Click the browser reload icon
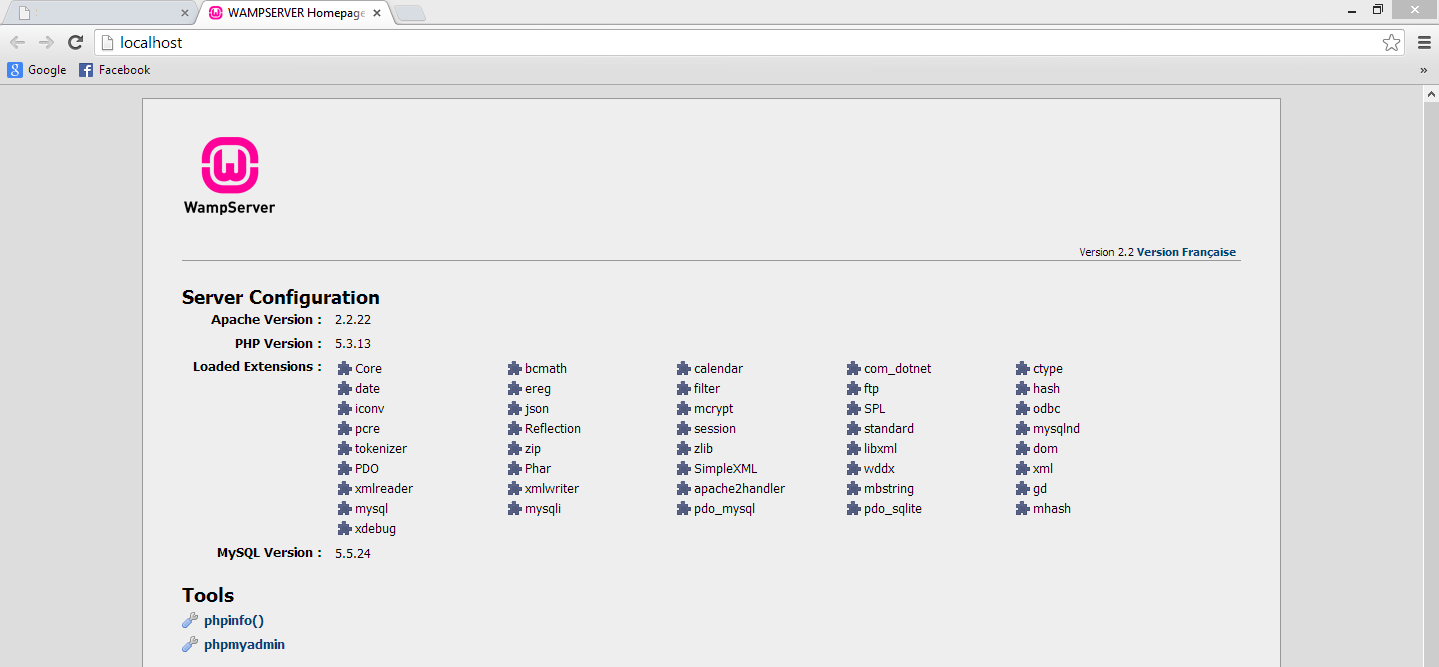 click(x=75, y=42)
